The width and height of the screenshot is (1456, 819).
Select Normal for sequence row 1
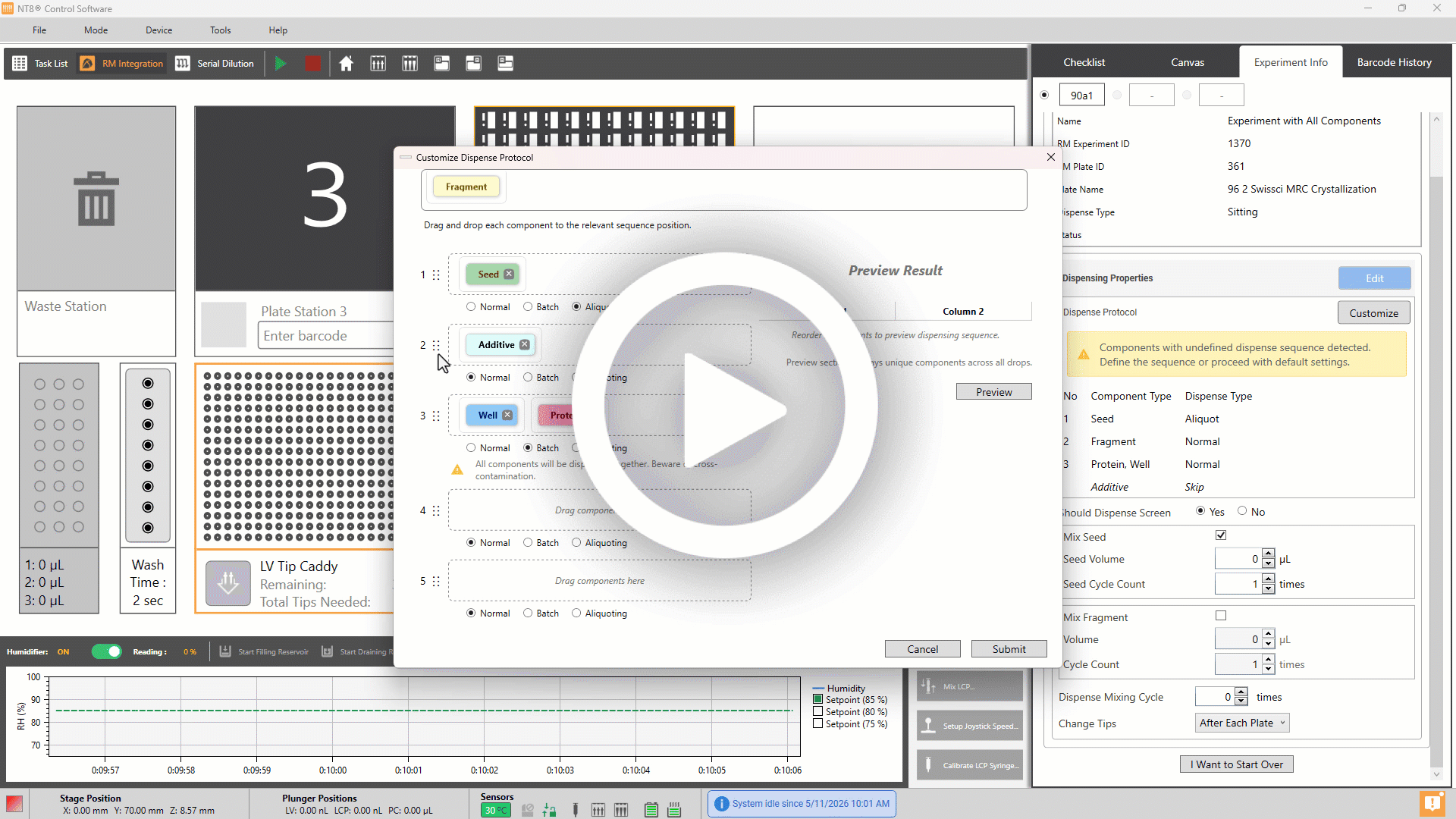(471, 307)
